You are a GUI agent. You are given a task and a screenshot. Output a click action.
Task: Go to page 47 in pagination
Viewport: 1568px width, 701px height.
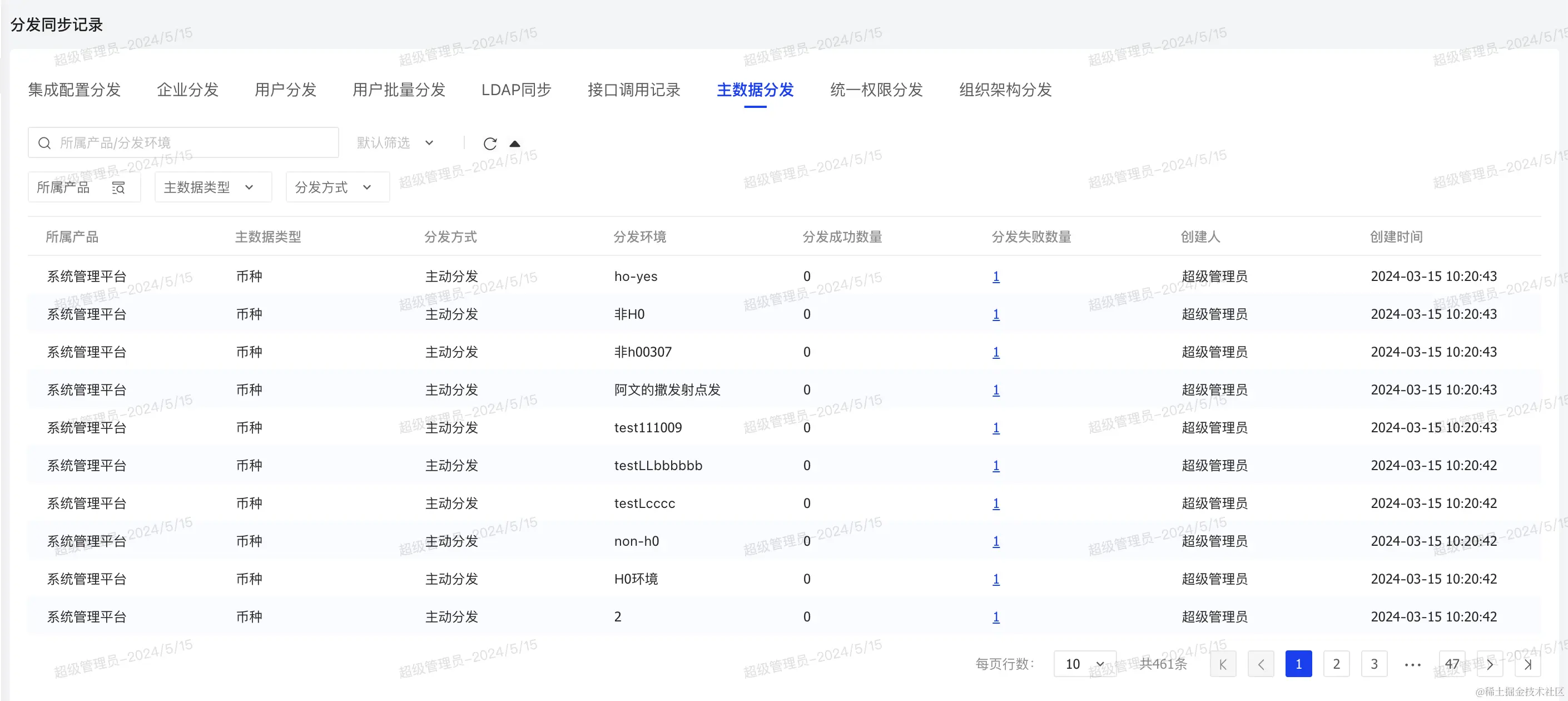1452,664
